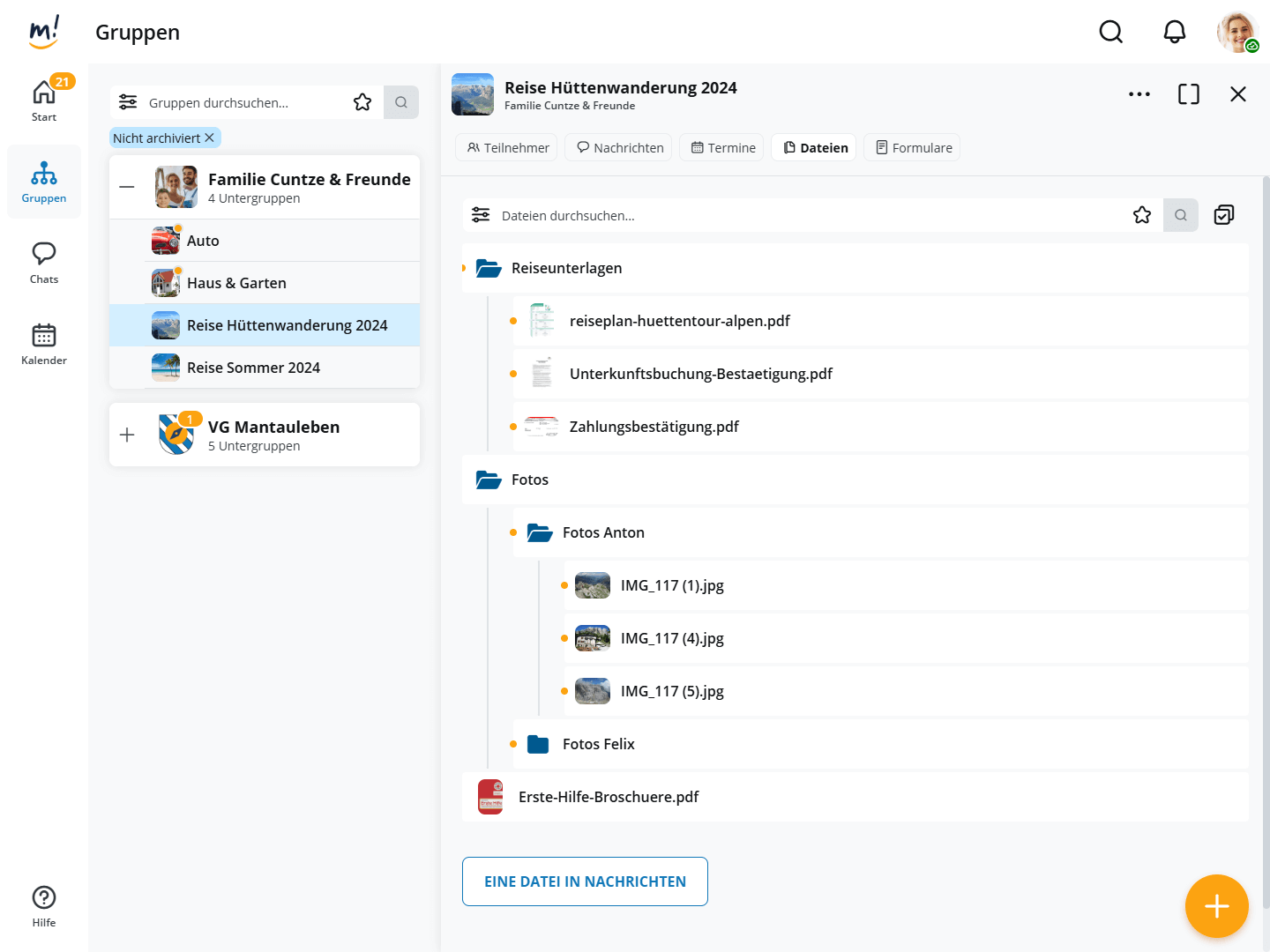1270x952 pixels.
Task: Open Hilfe question mark icon
Action: point(44,906)
